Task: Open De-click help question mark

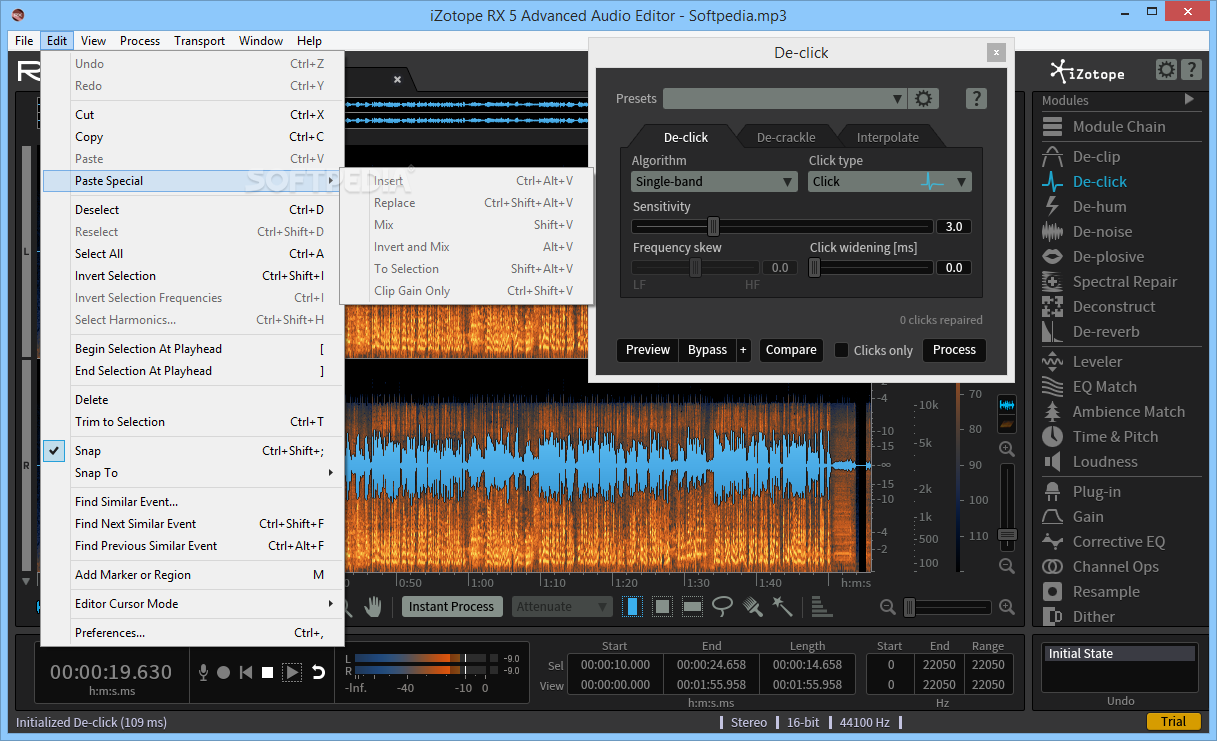Action: (x=977, y=98)
